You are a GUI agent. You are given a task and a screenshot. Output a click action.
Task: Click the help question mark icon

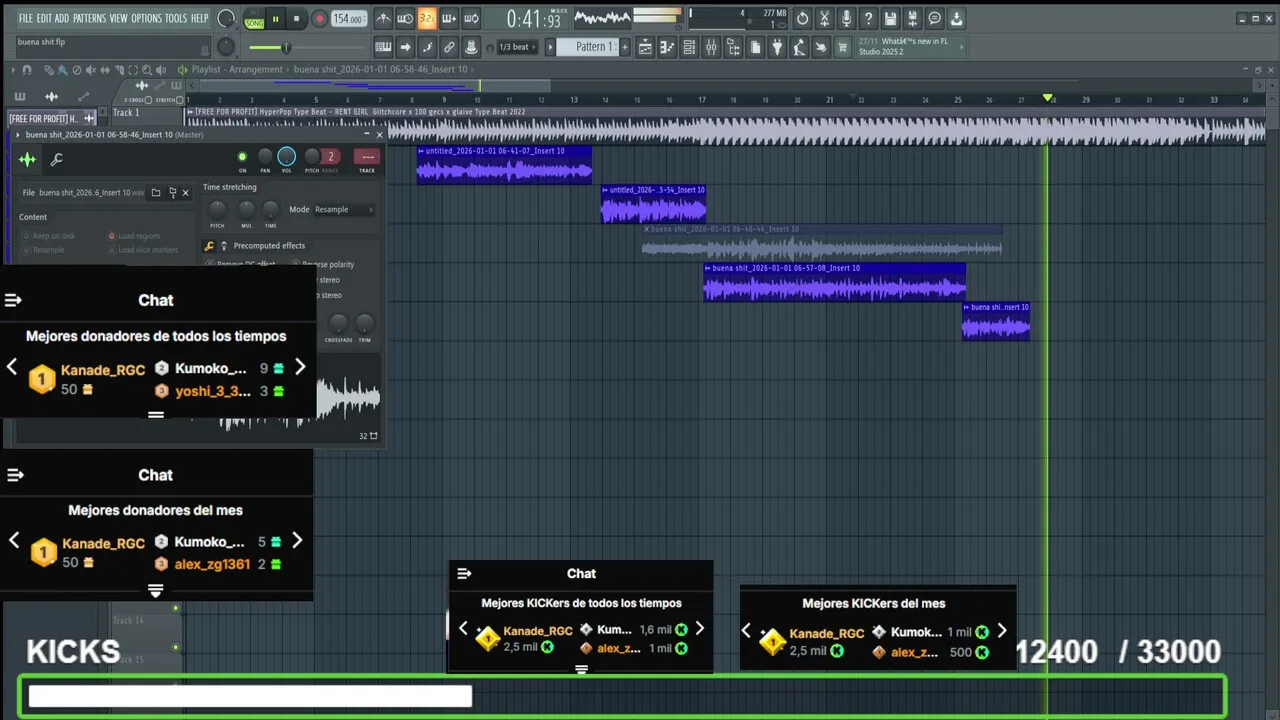[868, 18]
